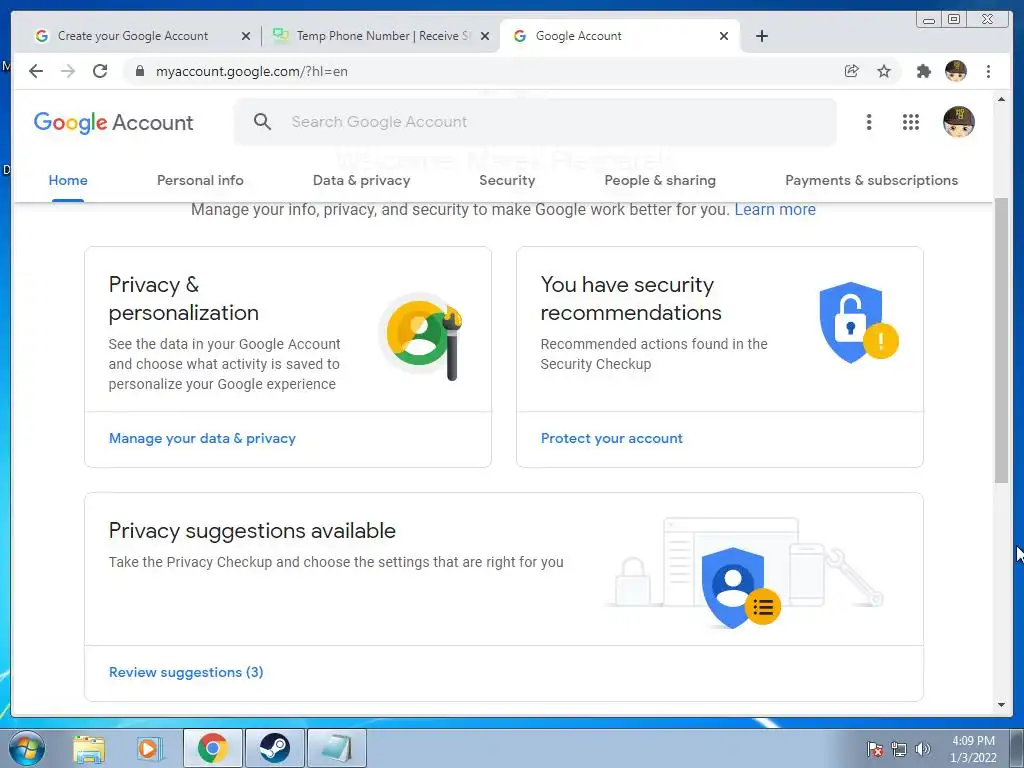Select the Home navigation tab
Viewport: 1024px width, 768px height.
click(68, 180)
